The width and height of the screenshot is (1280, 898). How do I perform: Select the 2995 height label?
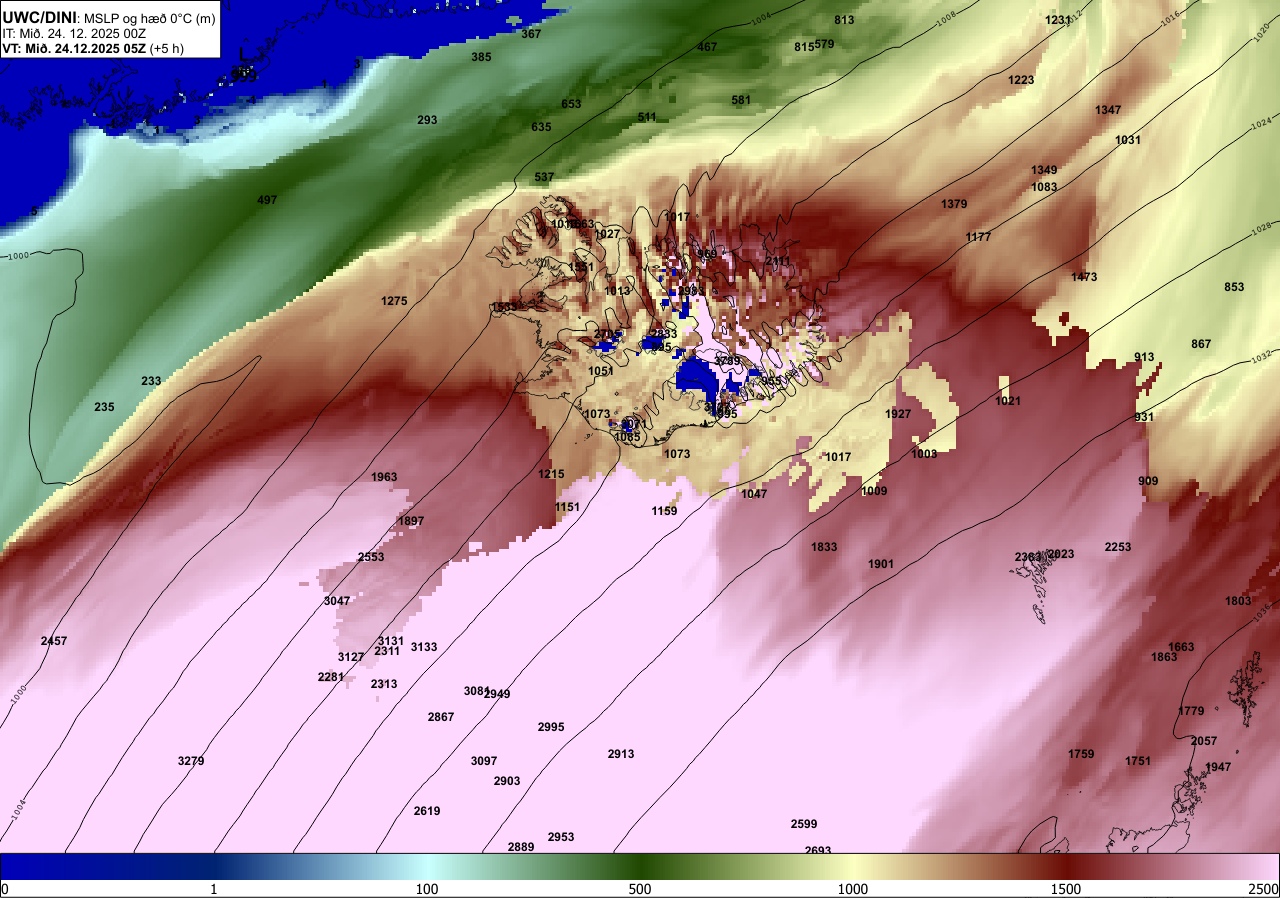(x=551, y=727)
